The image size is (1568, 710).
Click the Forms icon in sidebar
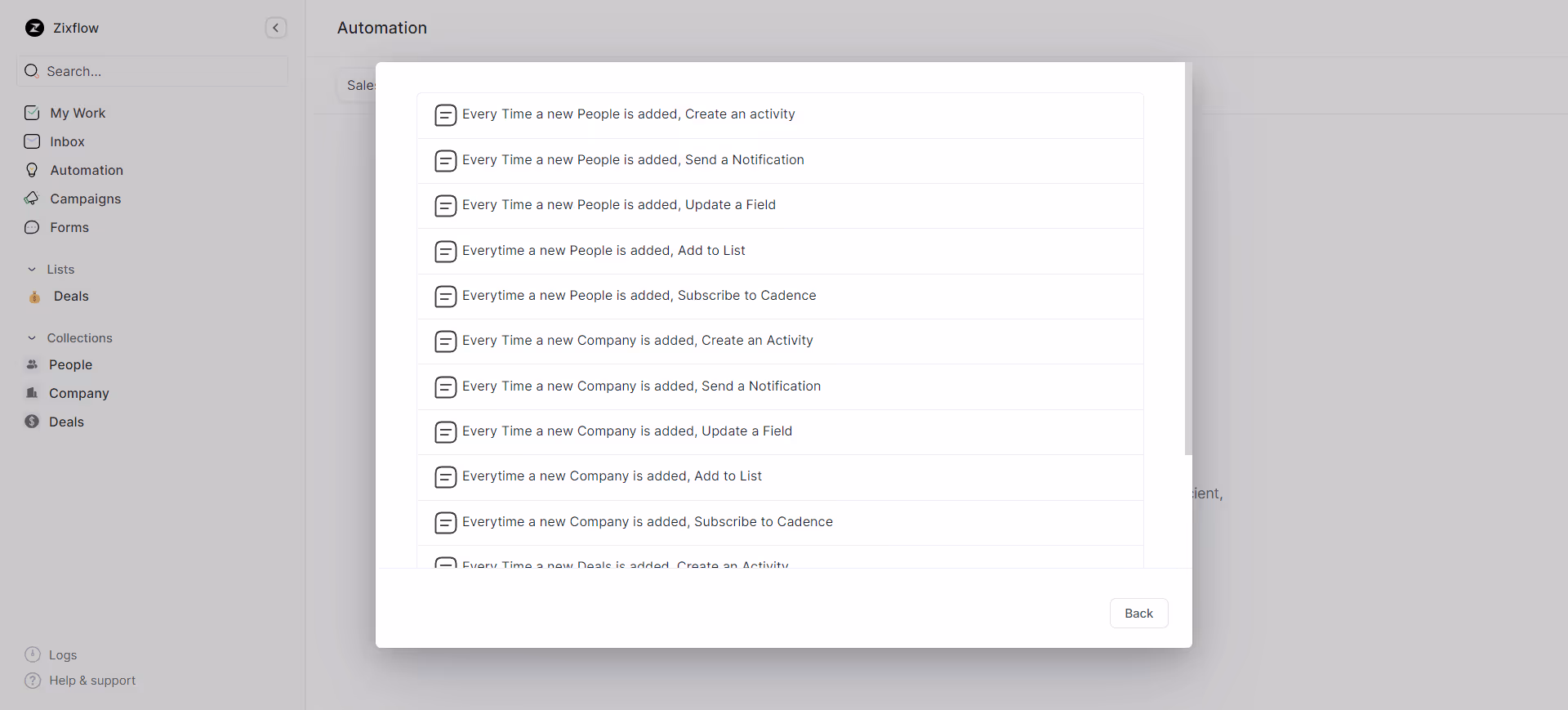coord(32,227)
